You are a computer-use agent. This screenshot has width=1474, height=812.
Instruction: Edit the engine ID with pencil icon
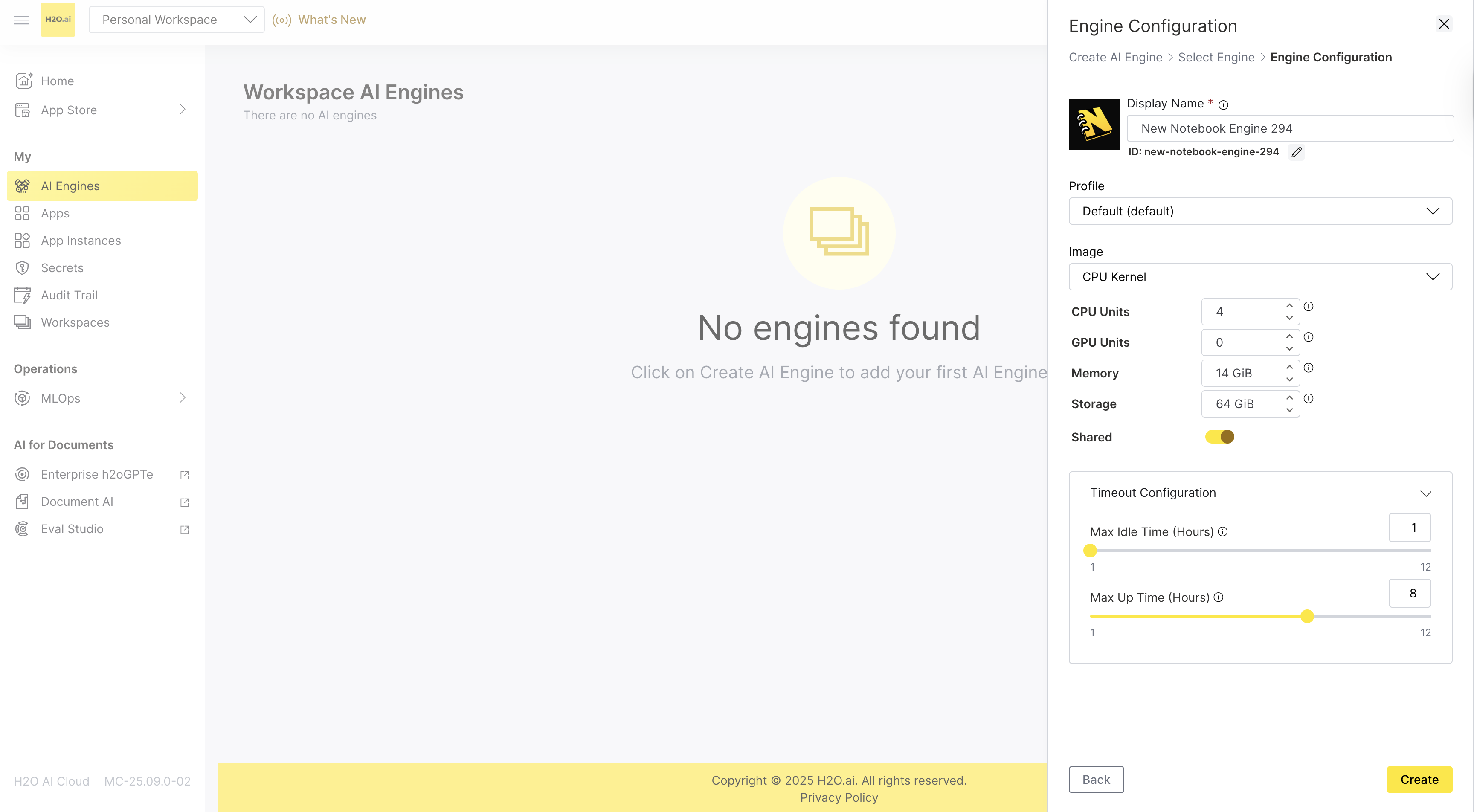[1297, 152]
